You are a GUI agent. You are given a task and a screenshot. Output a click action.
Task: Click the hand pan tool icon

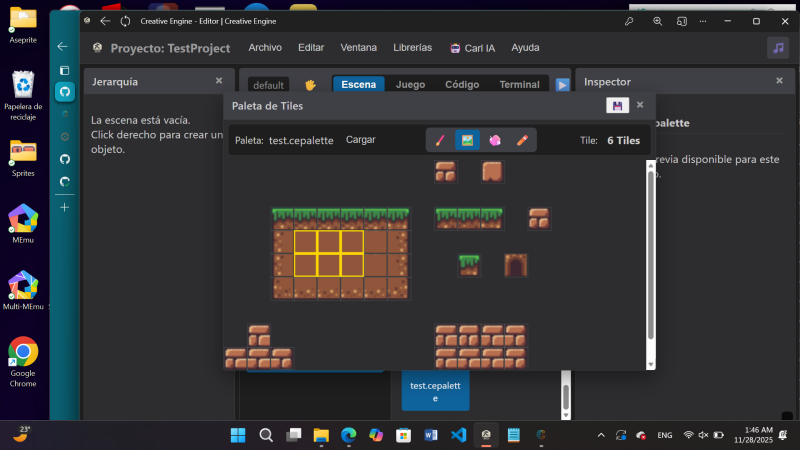click(x=310, y=85)
